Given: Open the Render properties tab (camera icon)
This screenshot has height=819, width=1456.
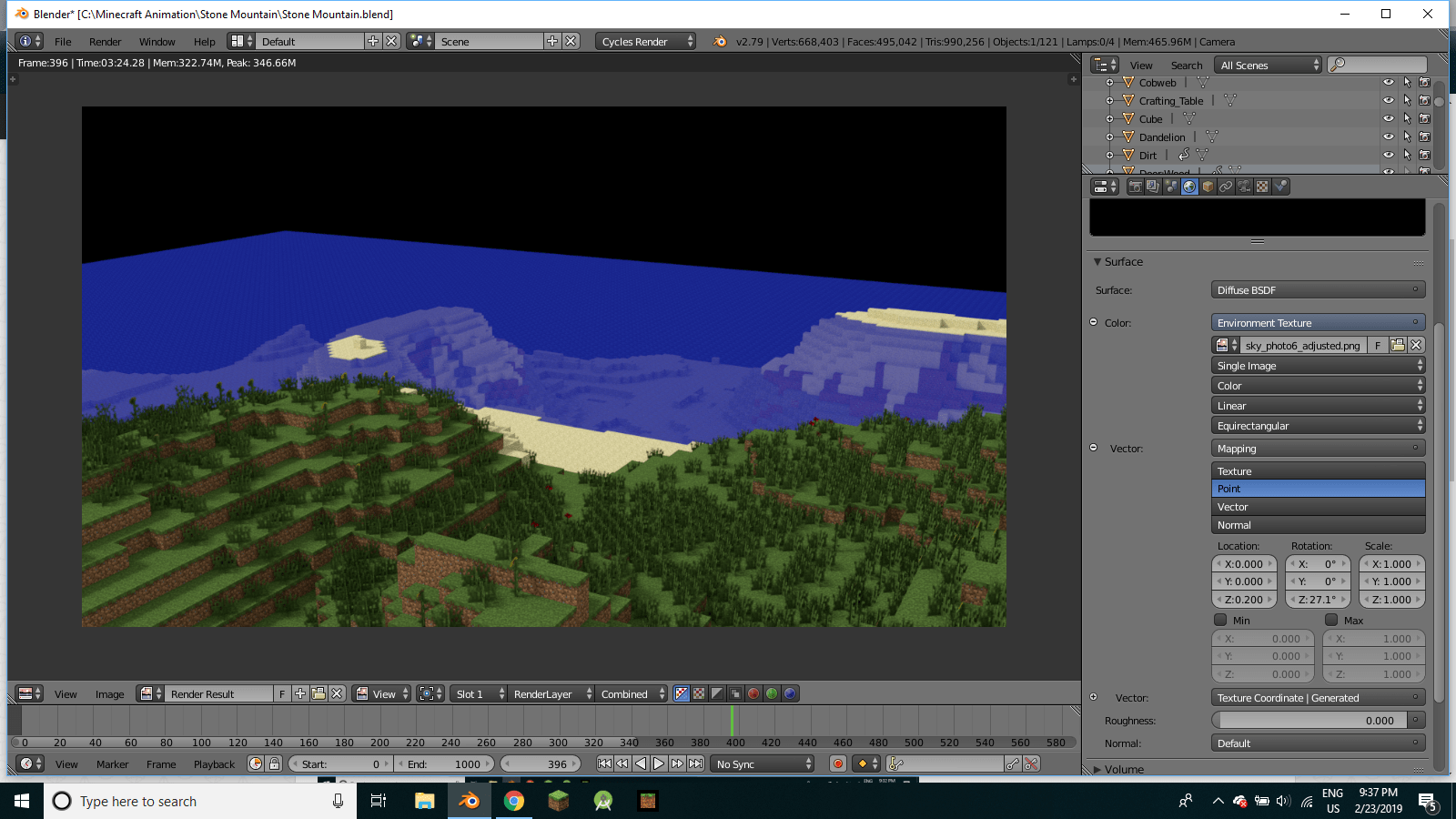Looking at the screenshot, I should tap(1135, 187).
